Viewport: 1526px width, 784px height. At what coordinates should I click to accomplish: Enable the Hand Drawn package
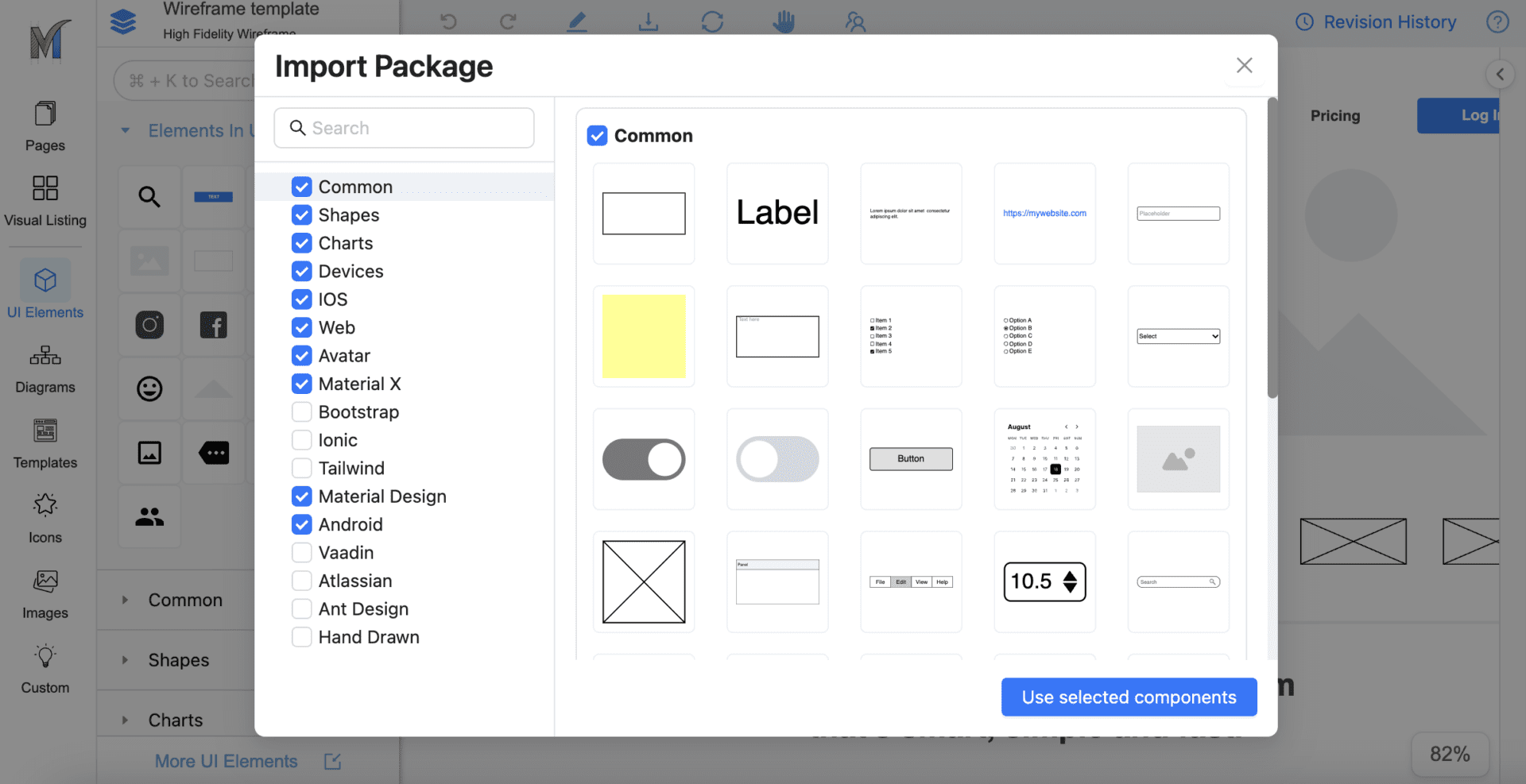coord(302,636)
